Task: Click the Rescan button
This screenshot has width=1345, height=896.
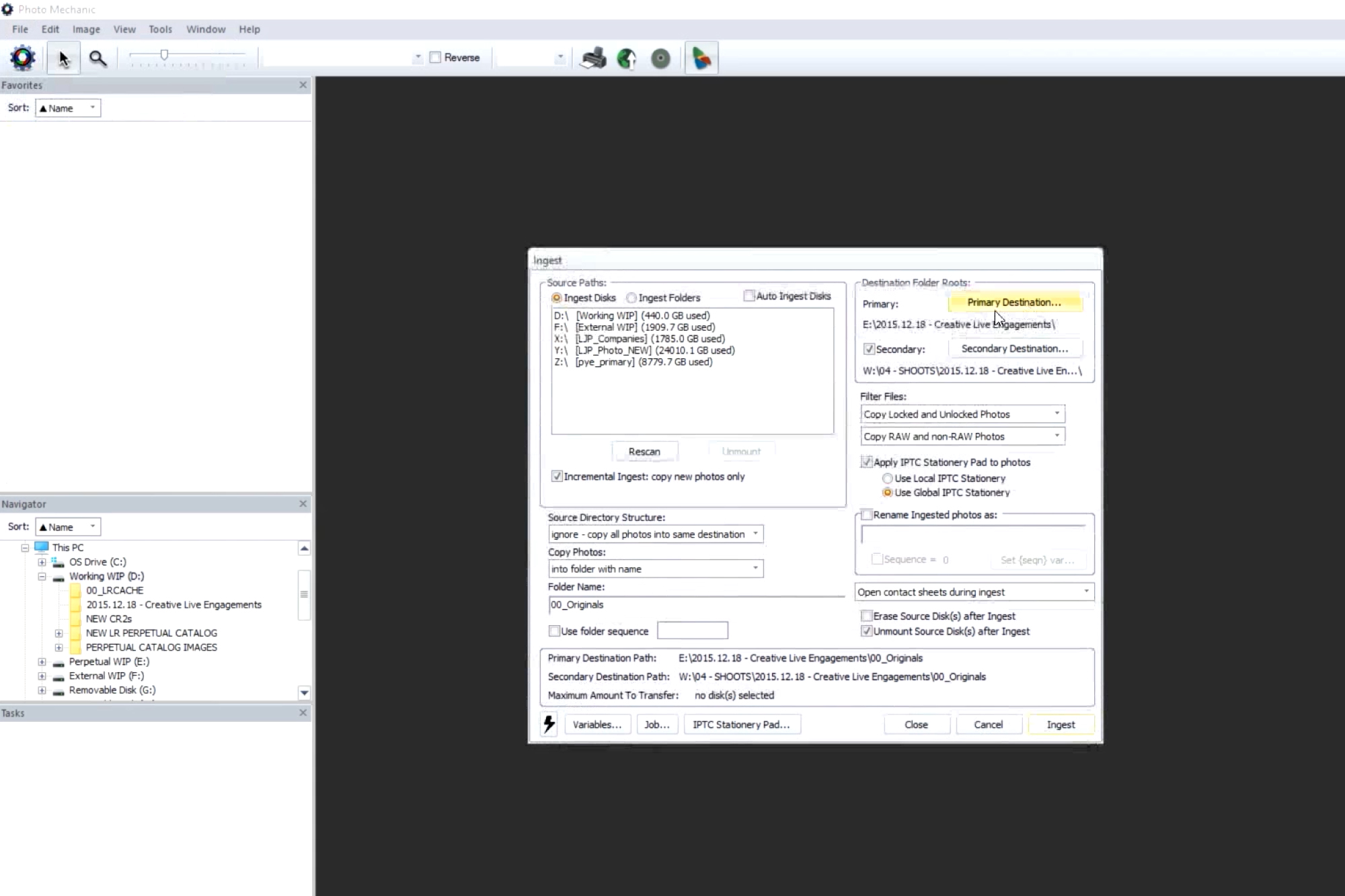Action: [x=644, y=452]
